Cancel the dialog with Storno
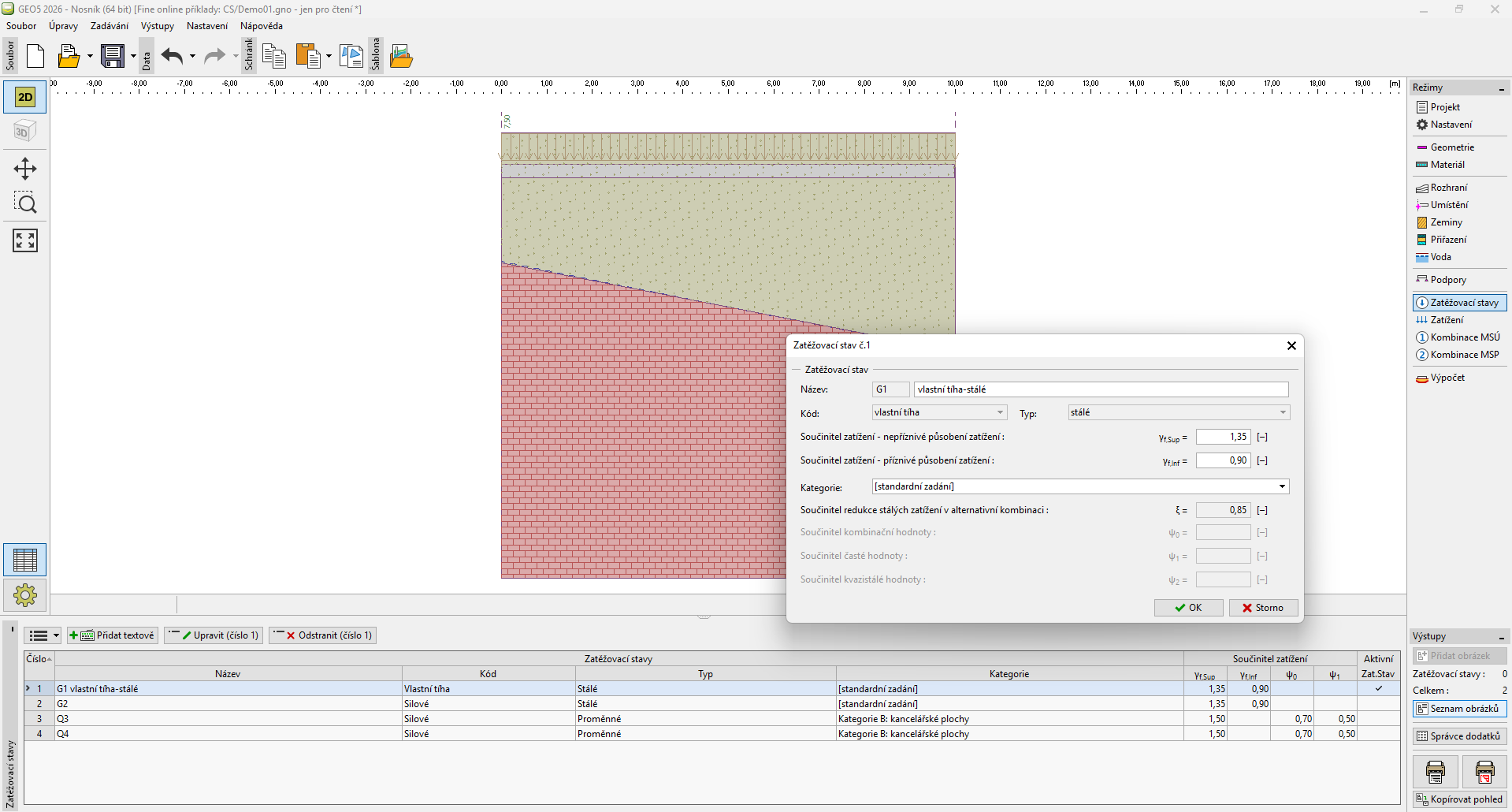Viewport: 1512px width, 812px height. [x=1263, y=608]
